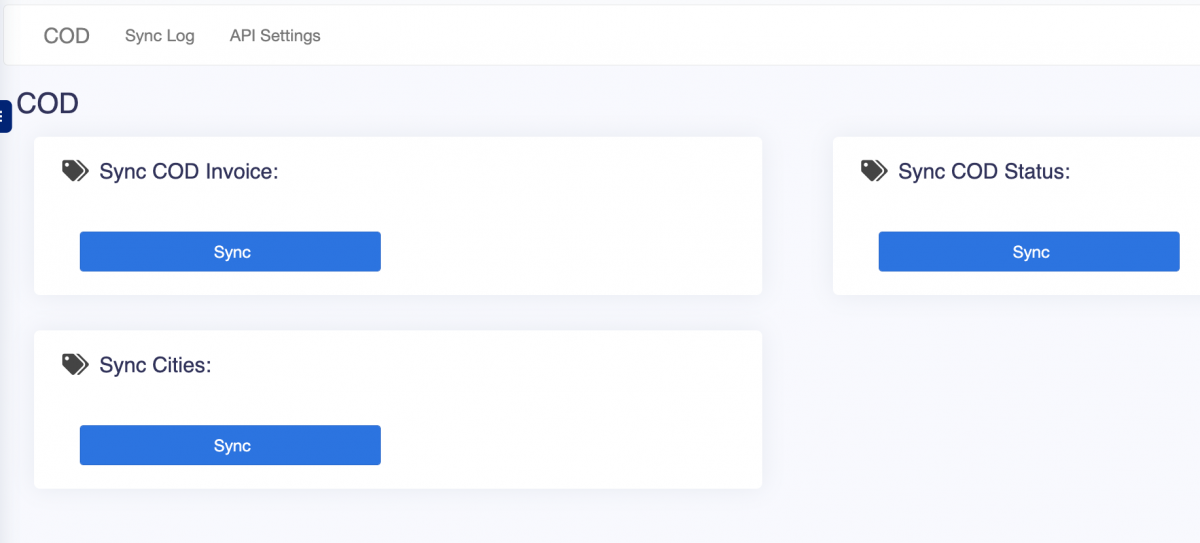The width and height of the screenshot is (1200, 543).
Task: Switch to the API Settings tab
Action: (275, 36)
